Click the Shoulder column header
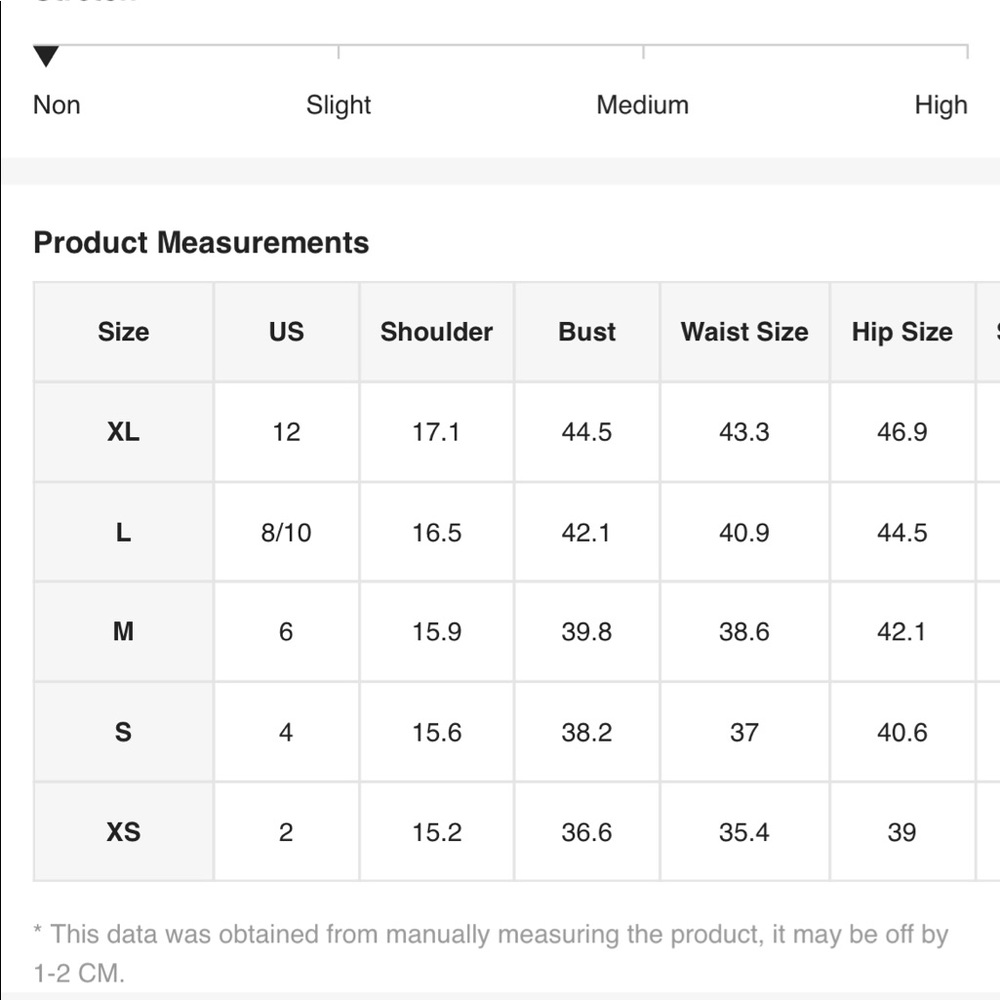This screenshot has height=1000, width=1000. click(x=437, y=332)
